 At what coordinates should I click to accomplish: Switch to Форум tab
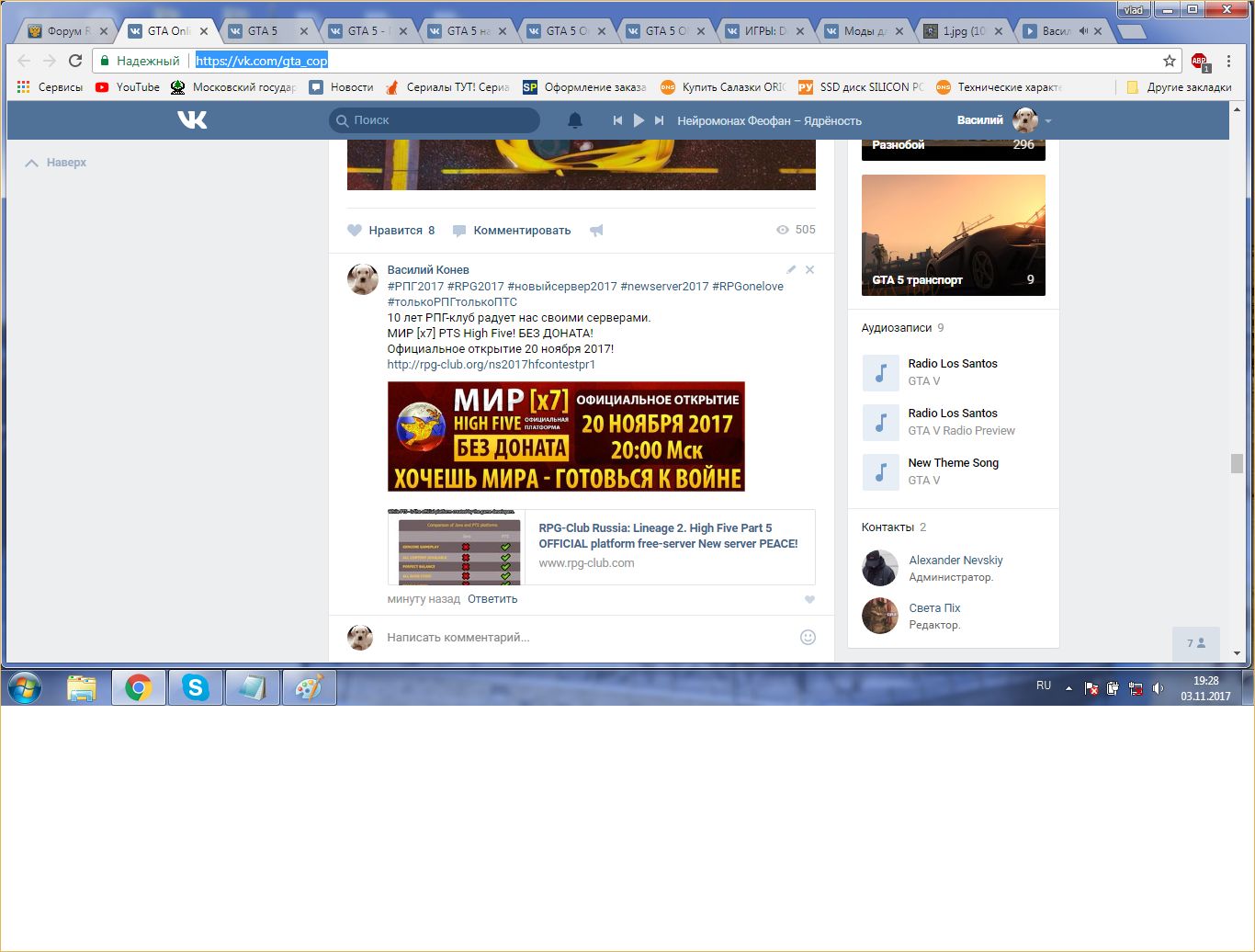(x=68, y=31)
